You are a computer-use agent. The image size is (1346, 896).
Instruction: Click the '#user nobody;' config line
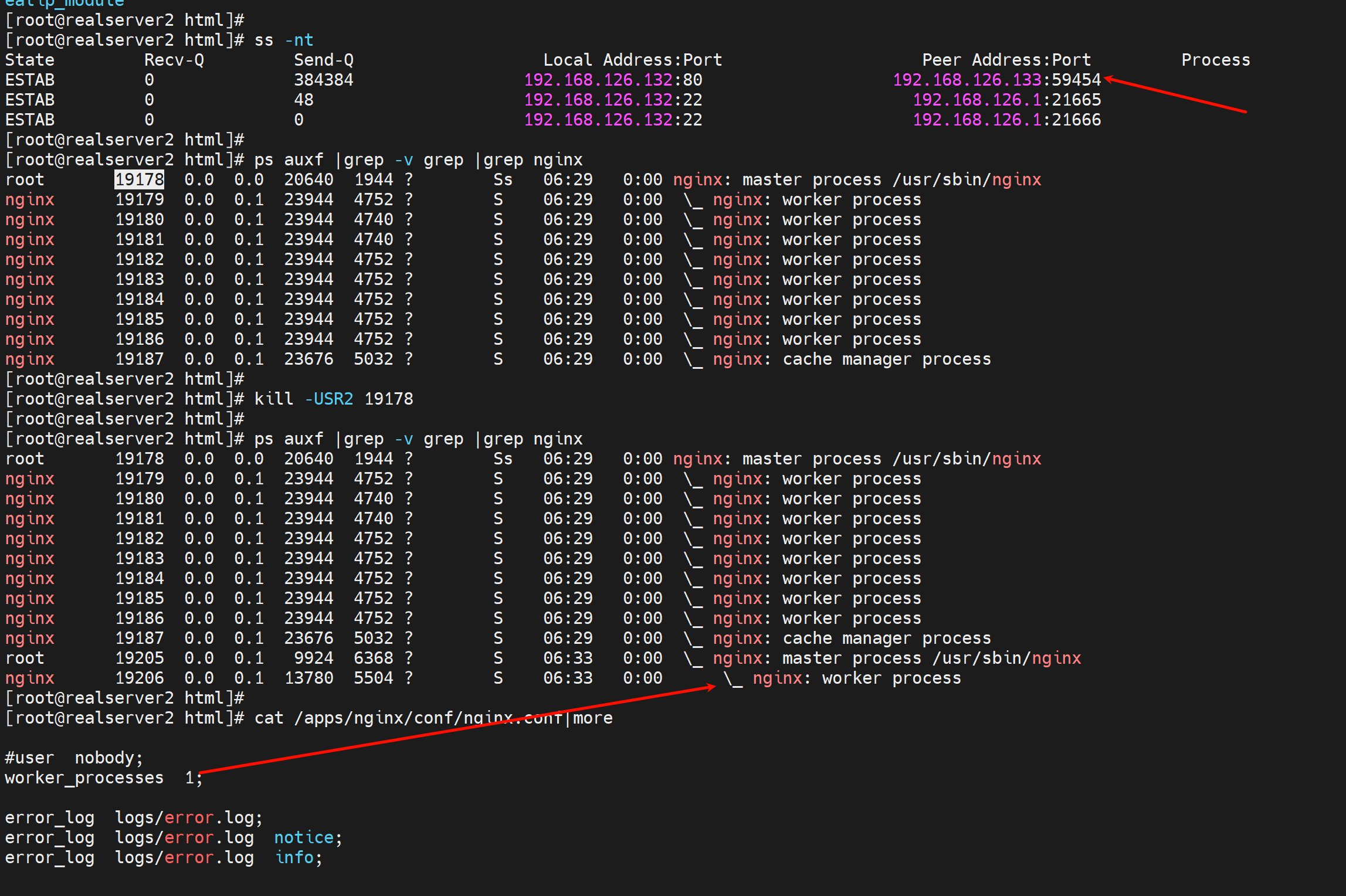(x=74, y=758)
